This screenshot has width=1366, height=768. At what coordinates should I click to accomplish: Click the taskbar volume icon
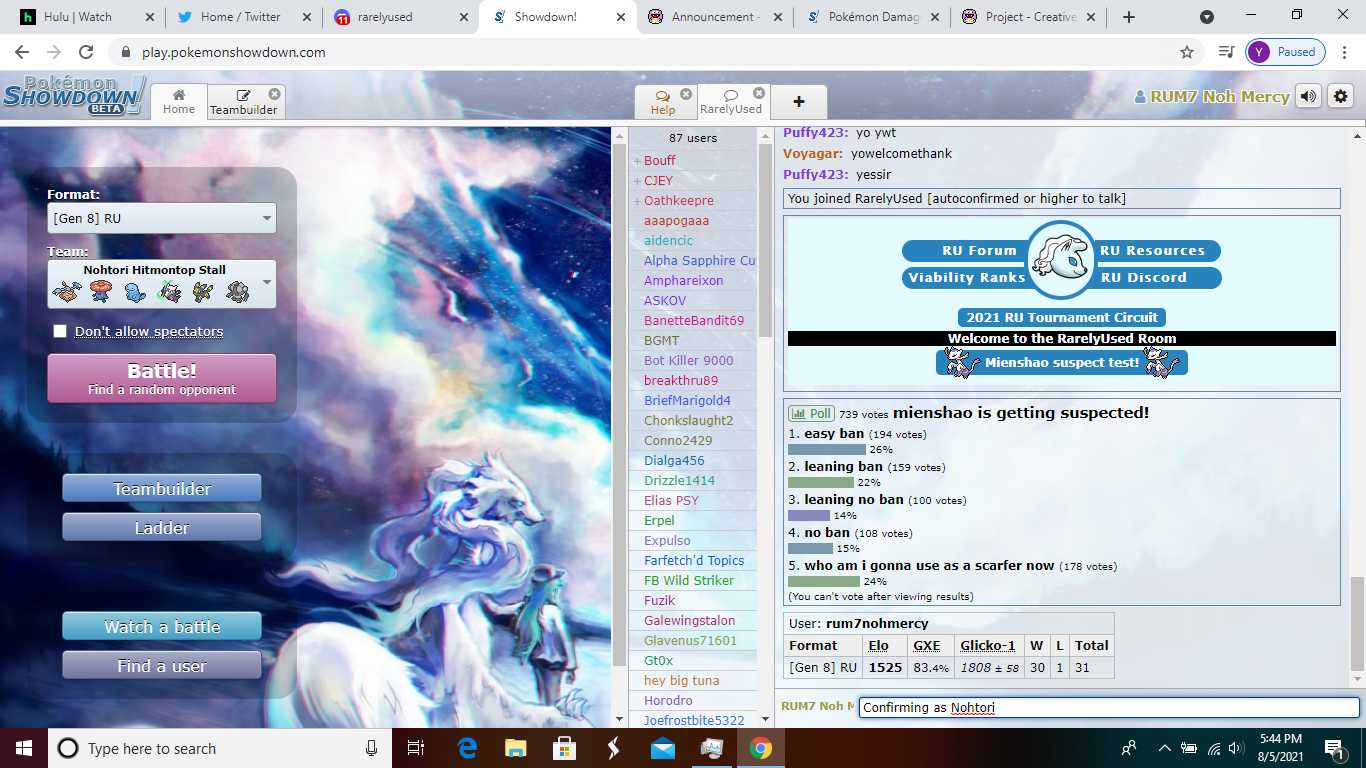1235,748
